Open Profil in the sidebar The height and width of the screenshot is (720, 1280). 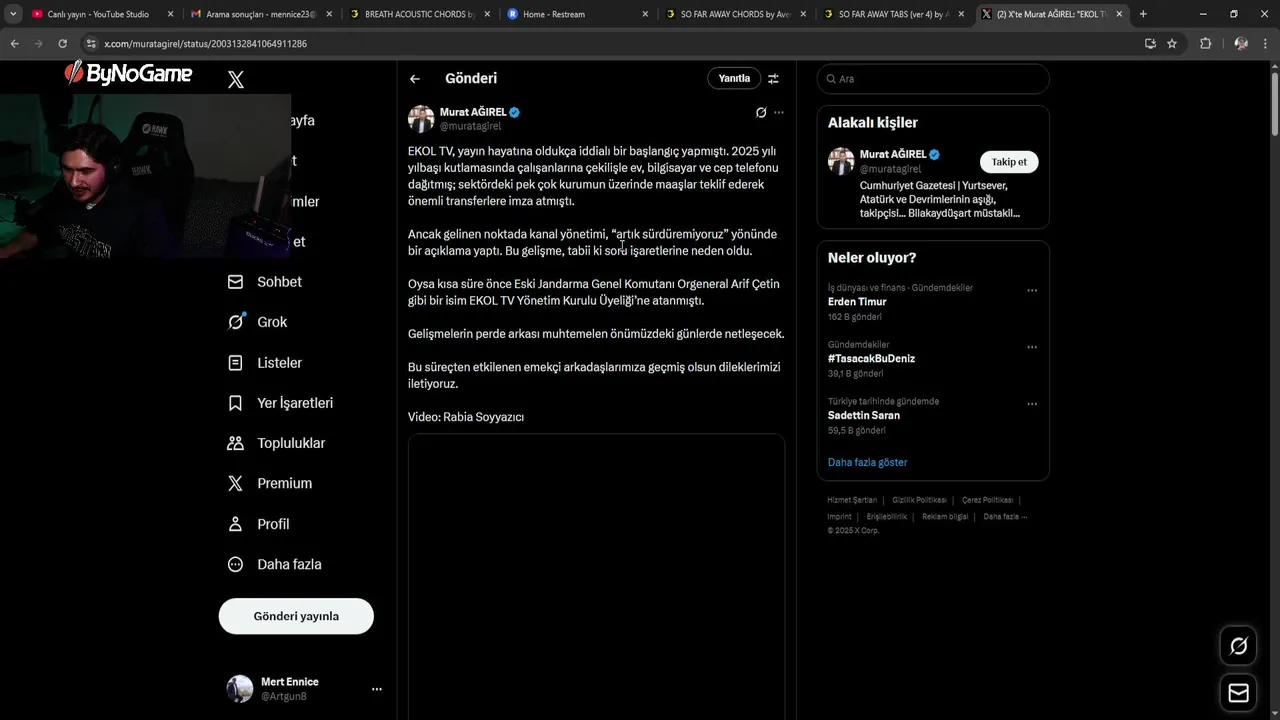click(258, 524)
